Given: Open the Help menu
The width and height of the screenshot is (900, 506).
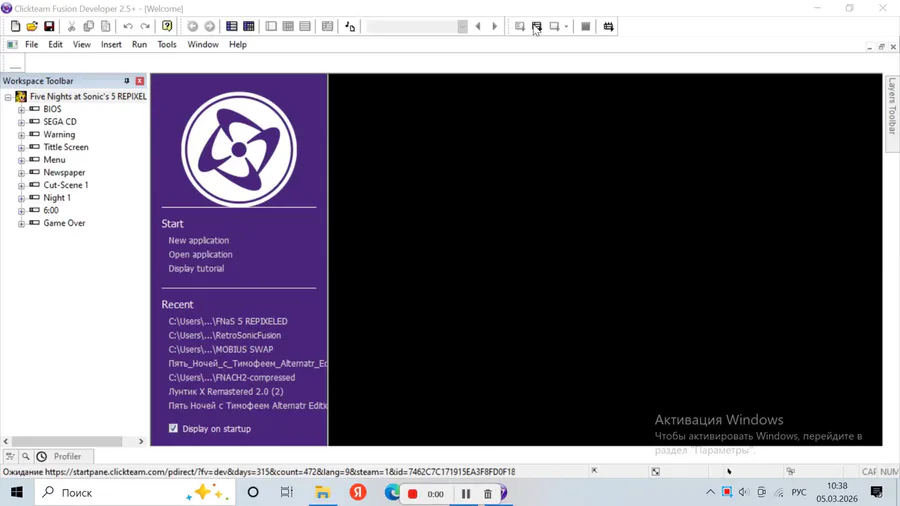Looking at the screenshot, I should [x=238, y=44].
